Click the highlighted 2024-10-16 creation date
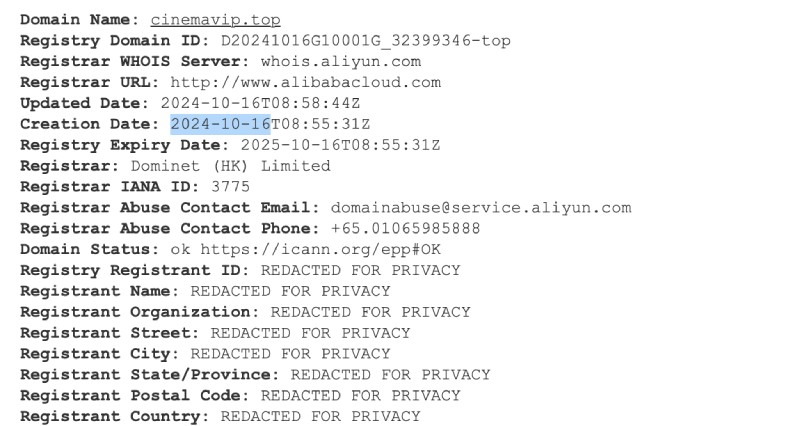Viewport: 800px width, 426px height. point(220,124)
